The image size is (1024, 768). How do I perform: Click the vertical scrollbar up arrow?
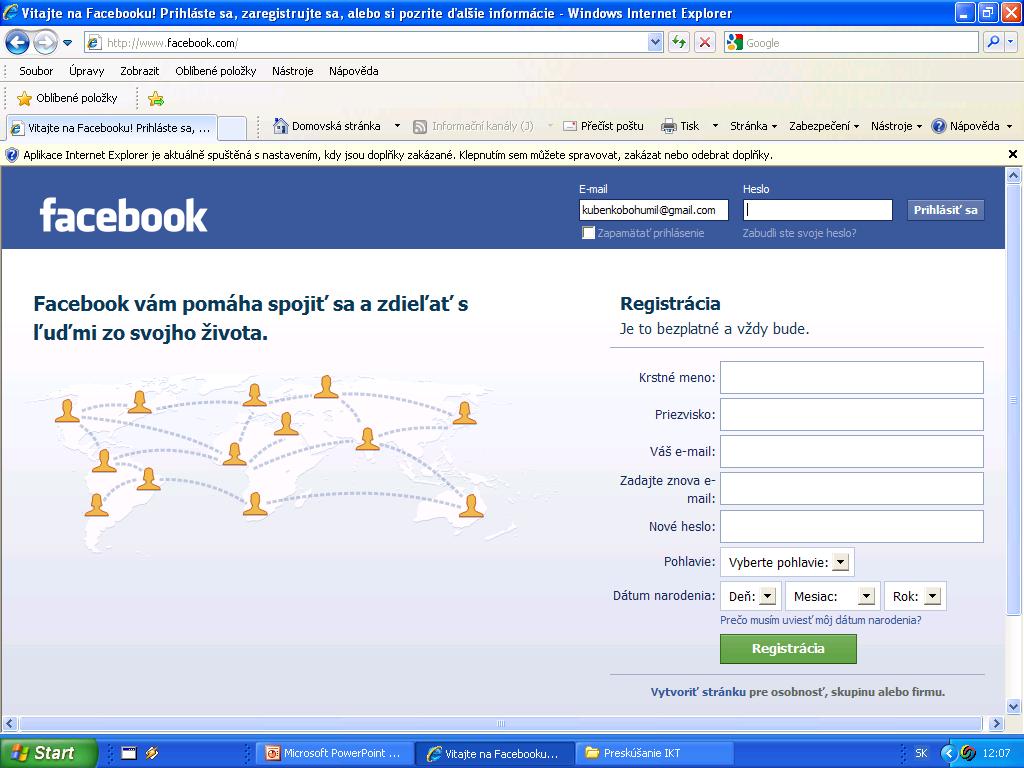[x=1014, y=175]
